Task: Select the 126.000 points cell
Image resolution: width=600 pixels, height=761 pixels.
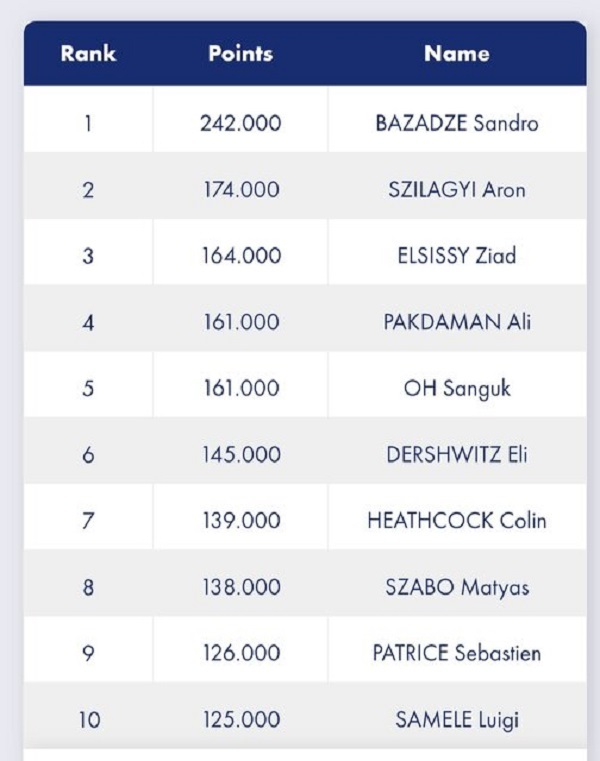Action: [240, 653]
